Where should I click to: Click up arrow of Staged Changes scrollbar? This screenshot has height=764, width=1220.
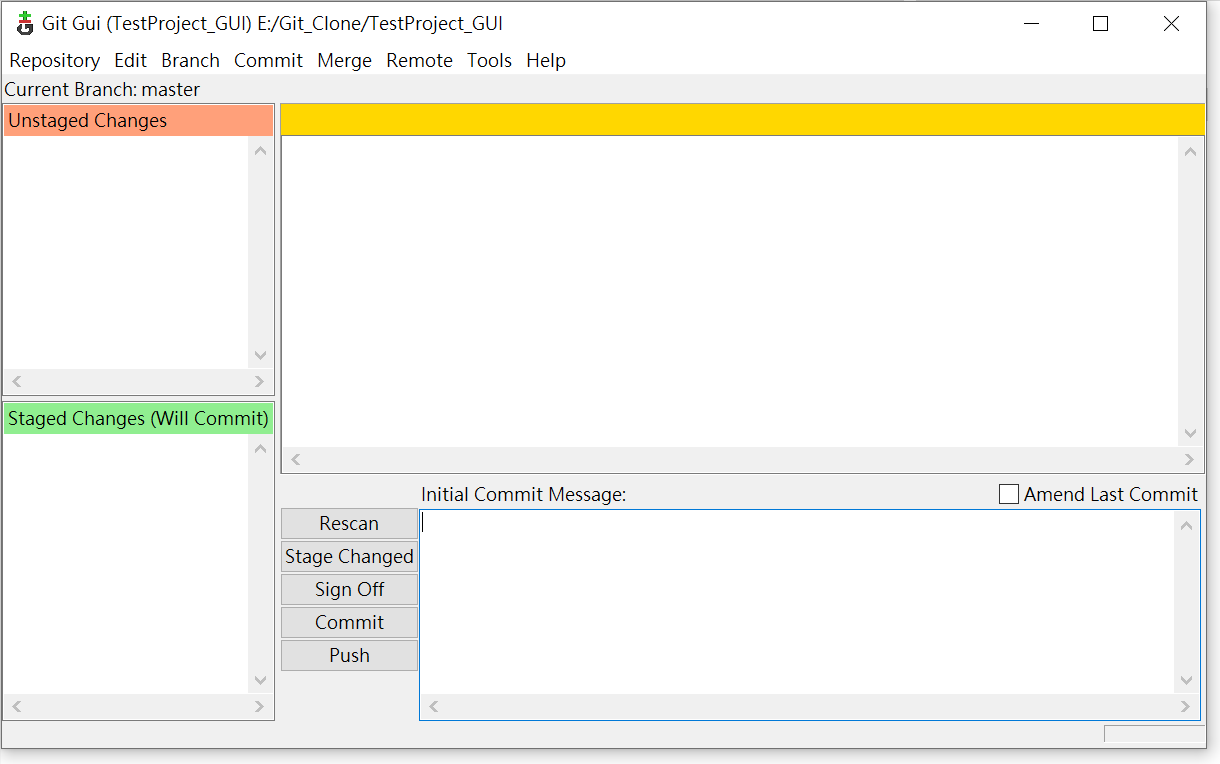[x=261, y=449]
